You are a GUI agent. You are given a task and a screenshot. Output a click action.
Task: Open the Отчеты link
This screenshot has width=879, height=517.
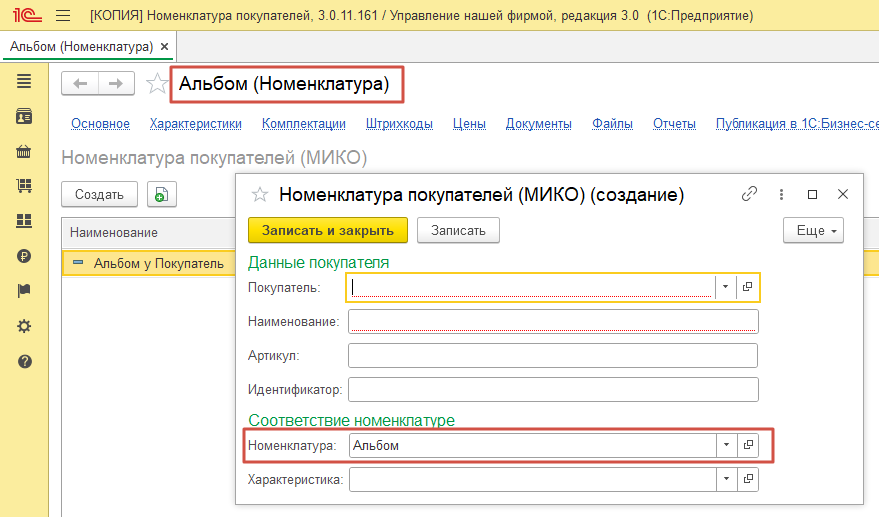pyautogui.click(x=674, y=123)
